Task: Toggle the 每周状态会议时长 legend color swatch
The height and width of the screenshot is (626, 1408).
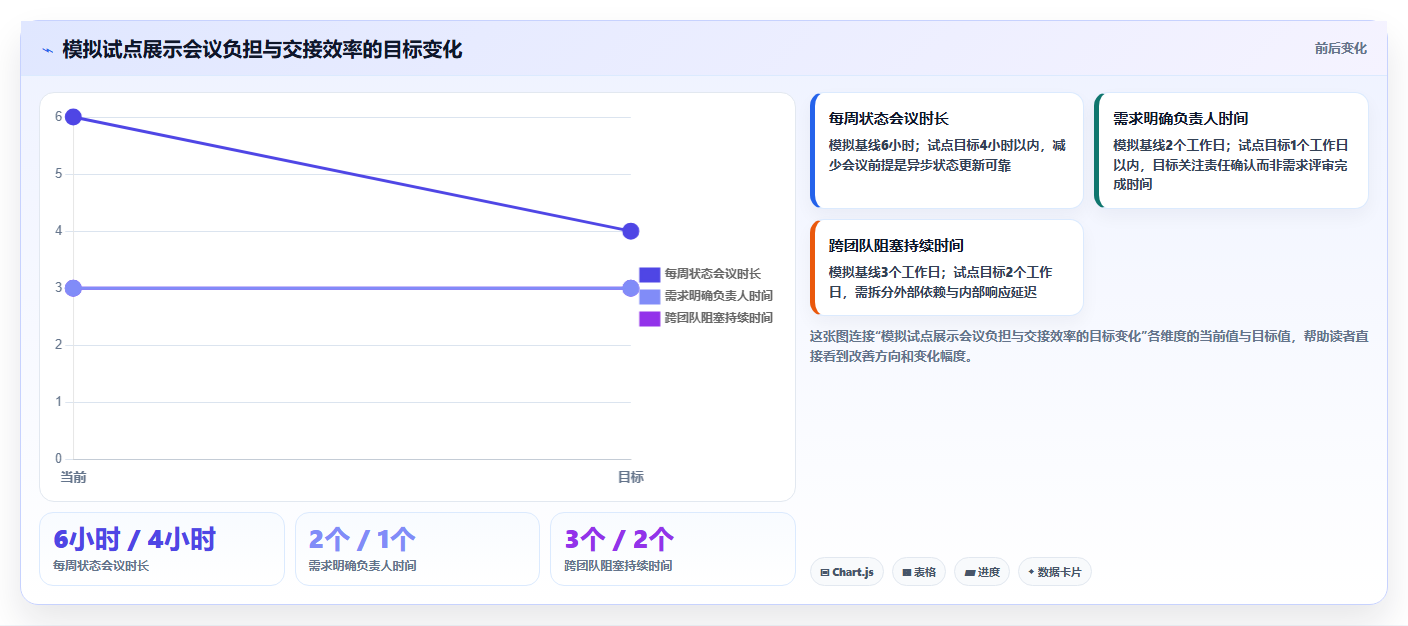Action: [x=650, y=274]
